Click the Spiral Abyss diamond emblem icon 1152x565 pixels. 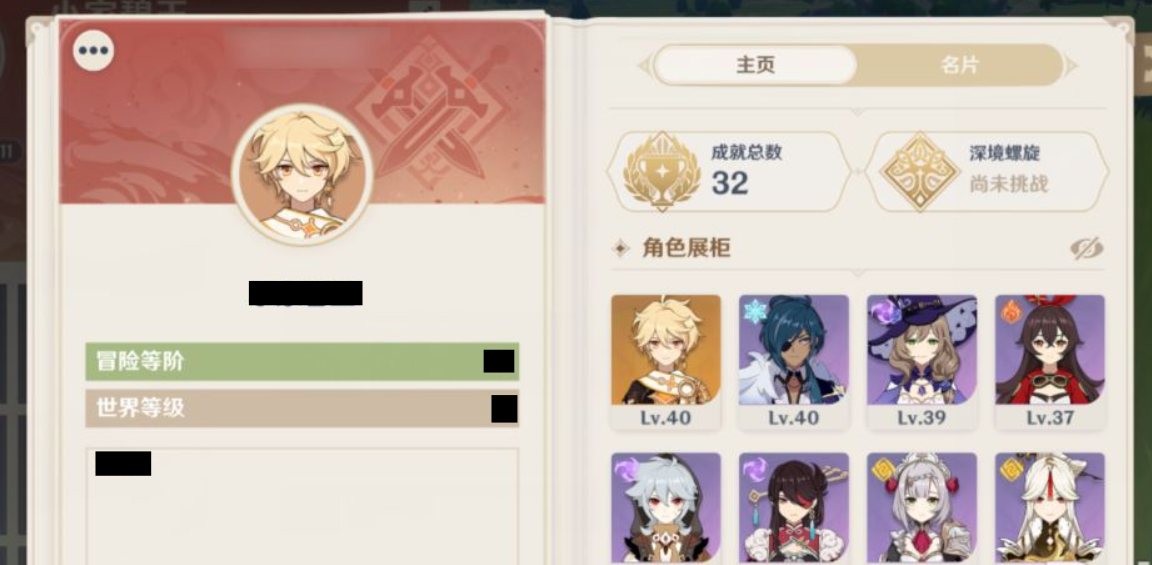coord(920,171)
